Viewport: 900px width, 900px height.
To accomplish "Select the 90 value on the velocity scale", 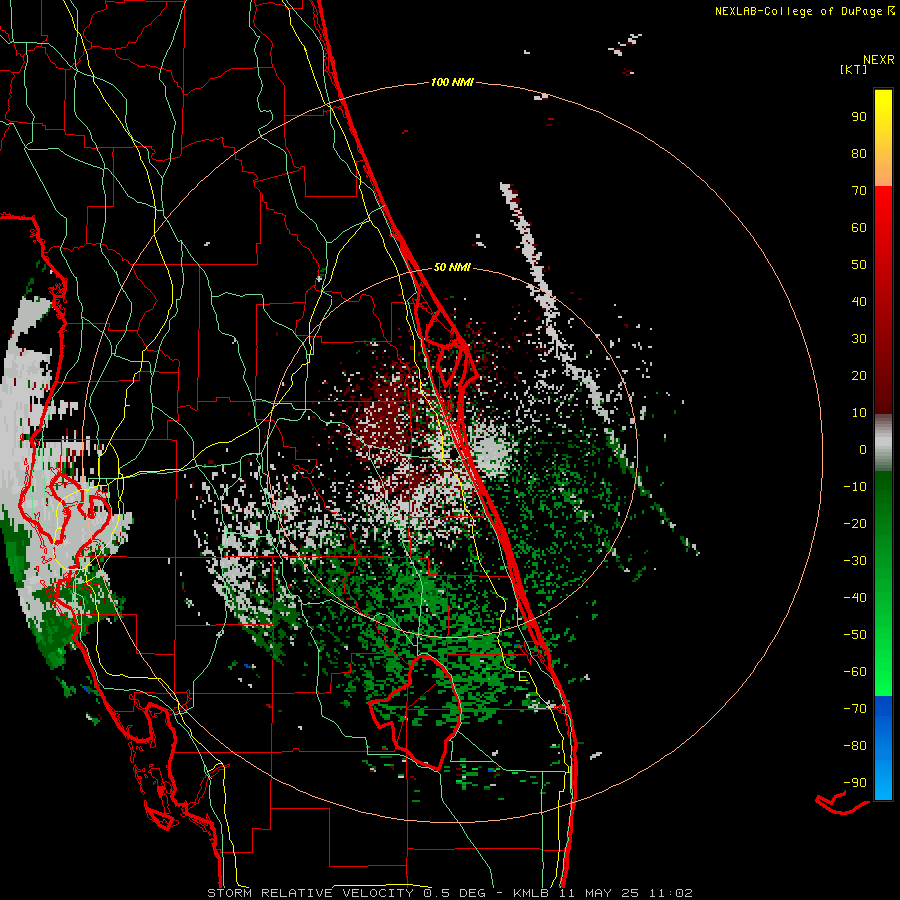I will point(859,117).
